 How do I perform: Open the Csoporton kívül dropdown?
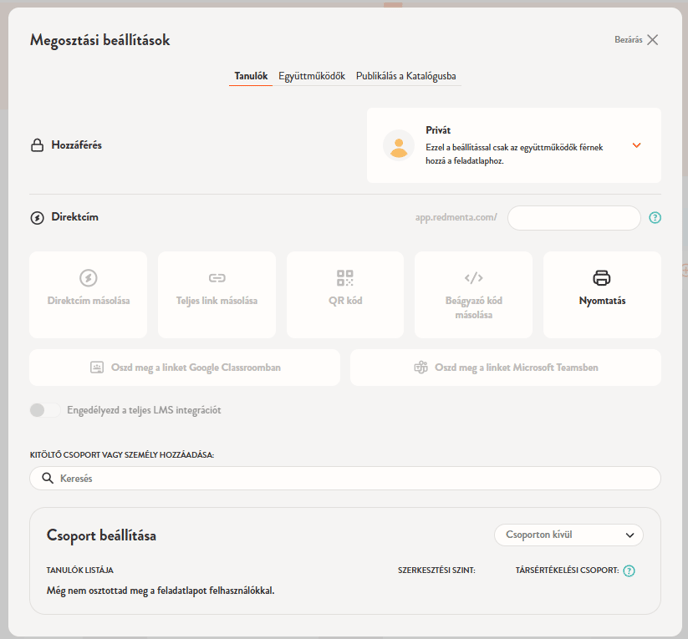click(568, 535)
